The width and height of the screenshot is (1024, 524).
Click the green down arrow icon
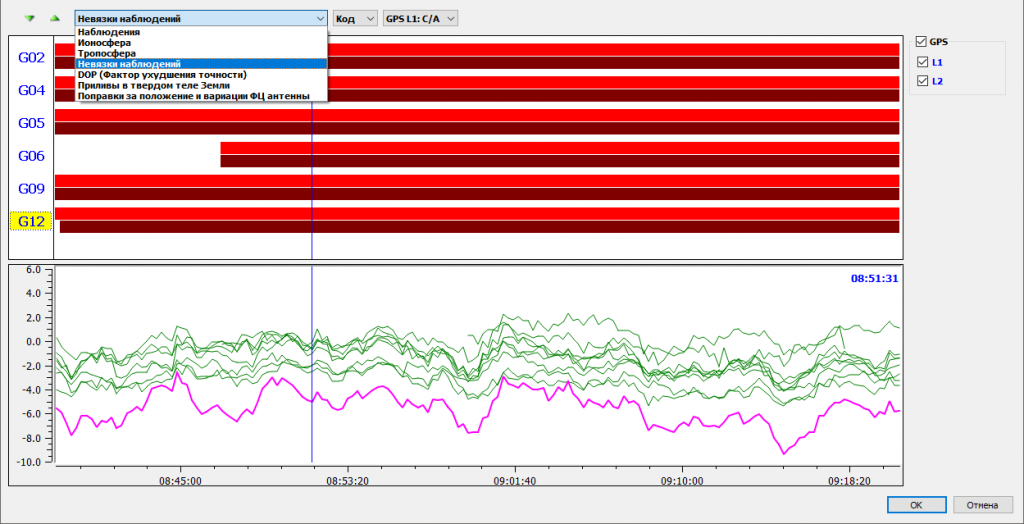29,18
